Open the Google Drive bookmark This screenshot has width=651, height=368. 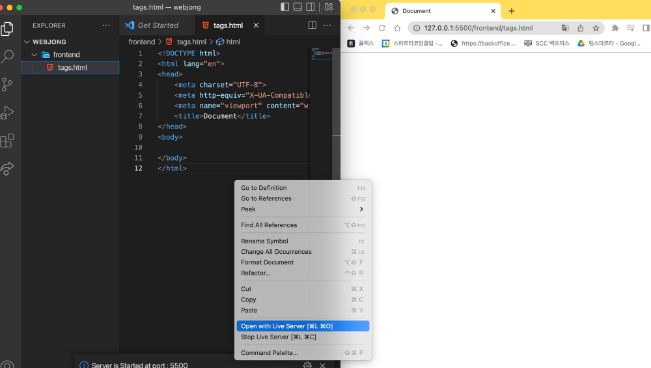pos(609,43)
